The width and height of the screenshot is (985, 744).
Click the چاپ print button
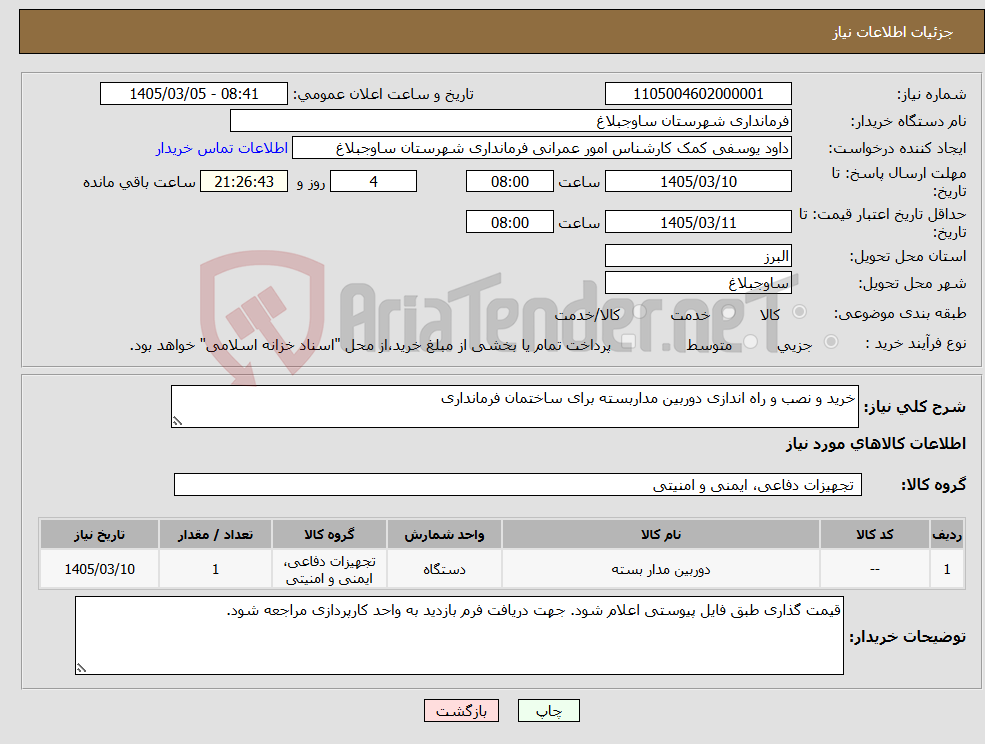click(x=548, y=711)
